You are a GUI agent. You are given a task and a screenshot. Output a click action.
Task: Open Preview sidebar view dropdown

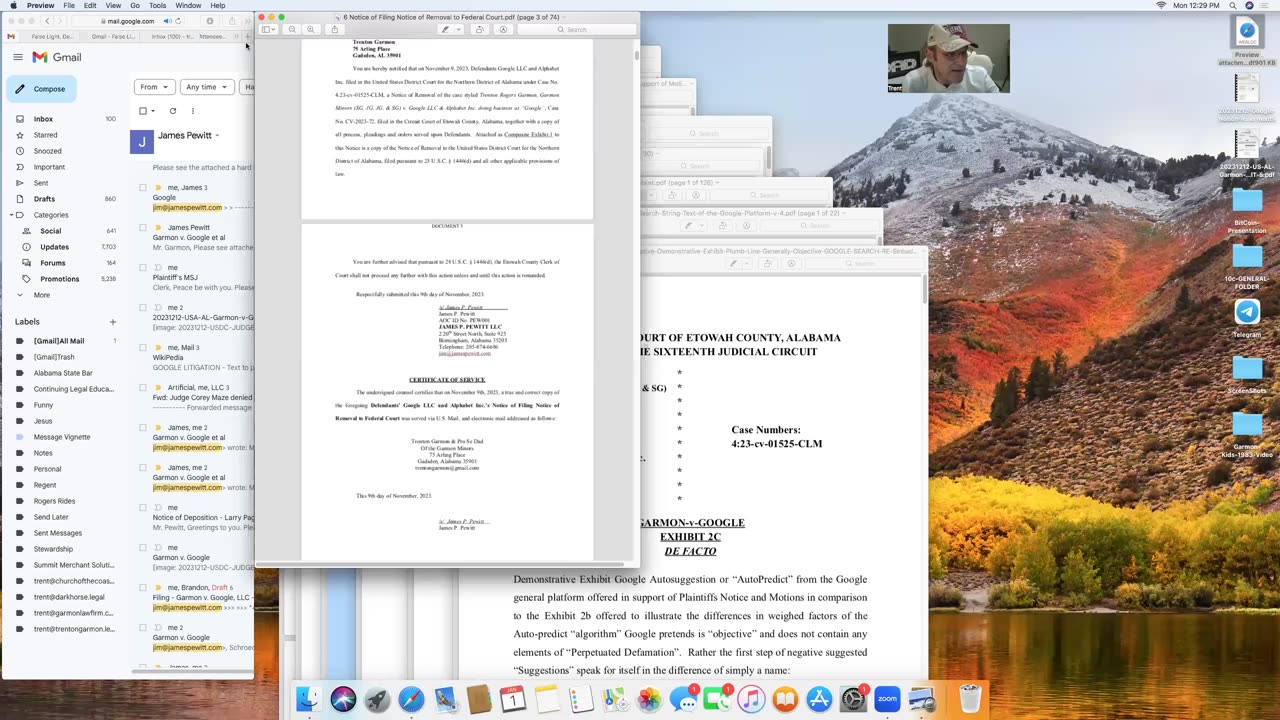click(x=268, y=30)
